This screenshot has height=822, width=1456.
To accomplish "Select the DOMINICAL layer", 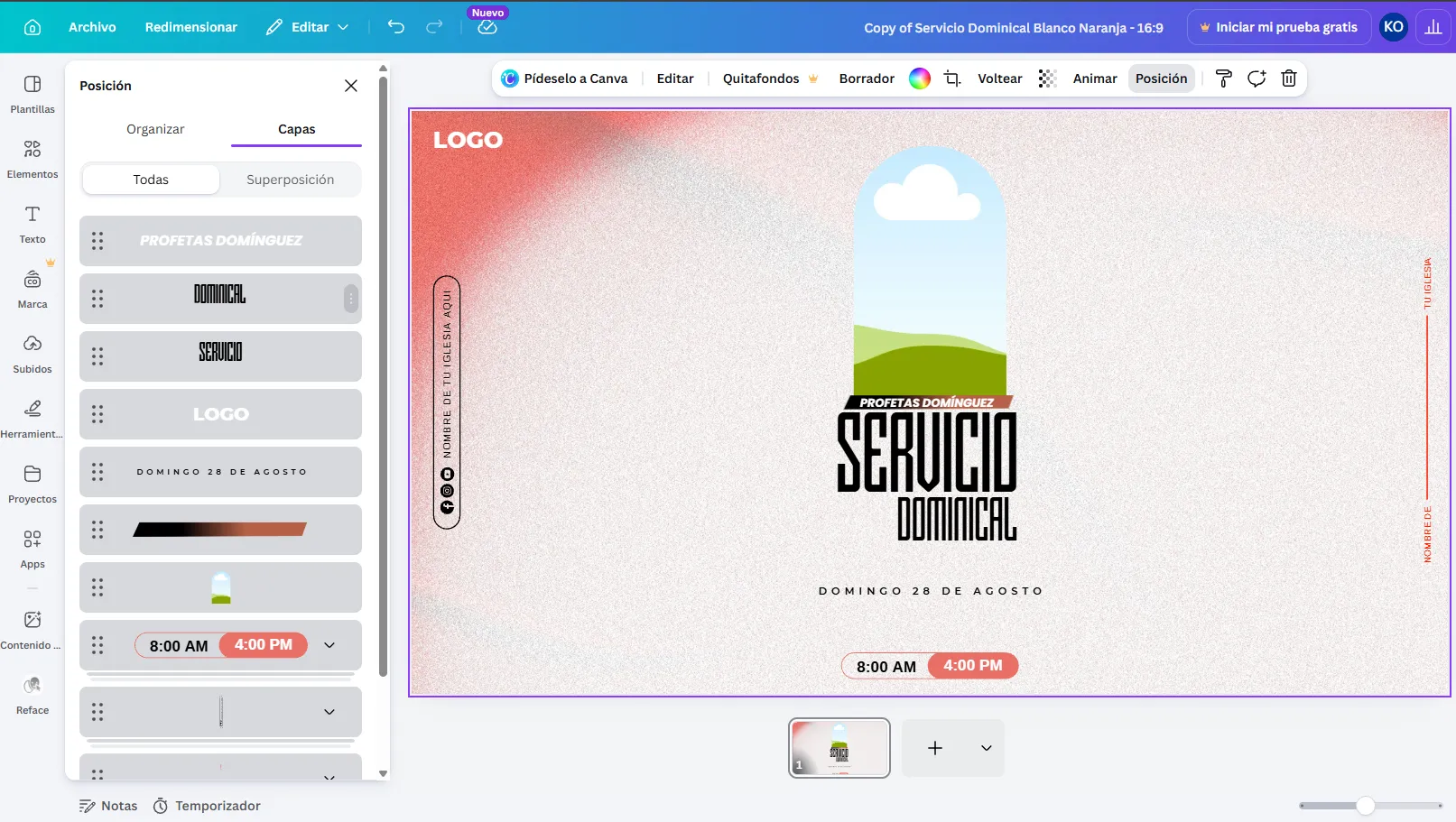I will (x=220, y=299).
